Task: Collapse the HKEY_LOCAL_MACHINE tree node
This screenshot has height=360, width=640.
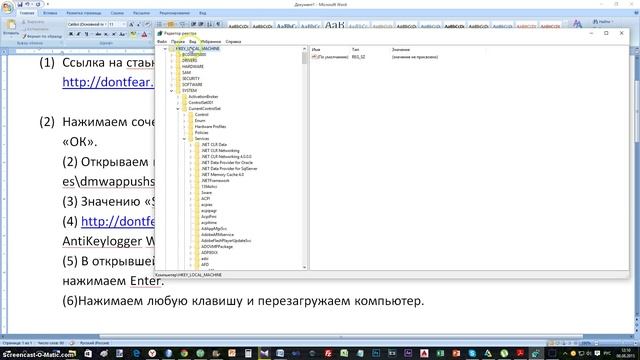Action: pos(165,49)
